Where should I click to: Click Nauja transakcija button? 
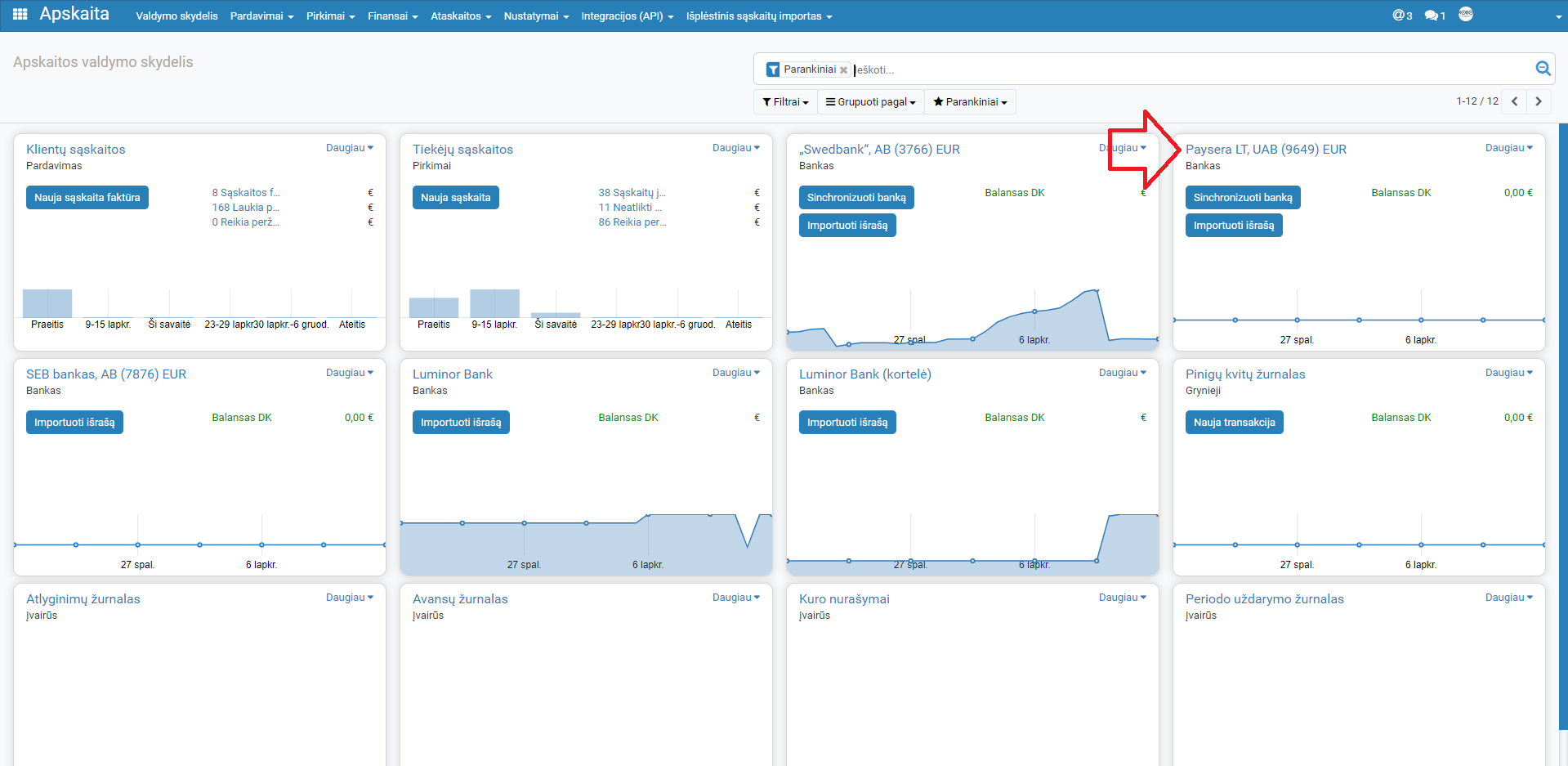pyautogui.click(x=1234, y=423)
